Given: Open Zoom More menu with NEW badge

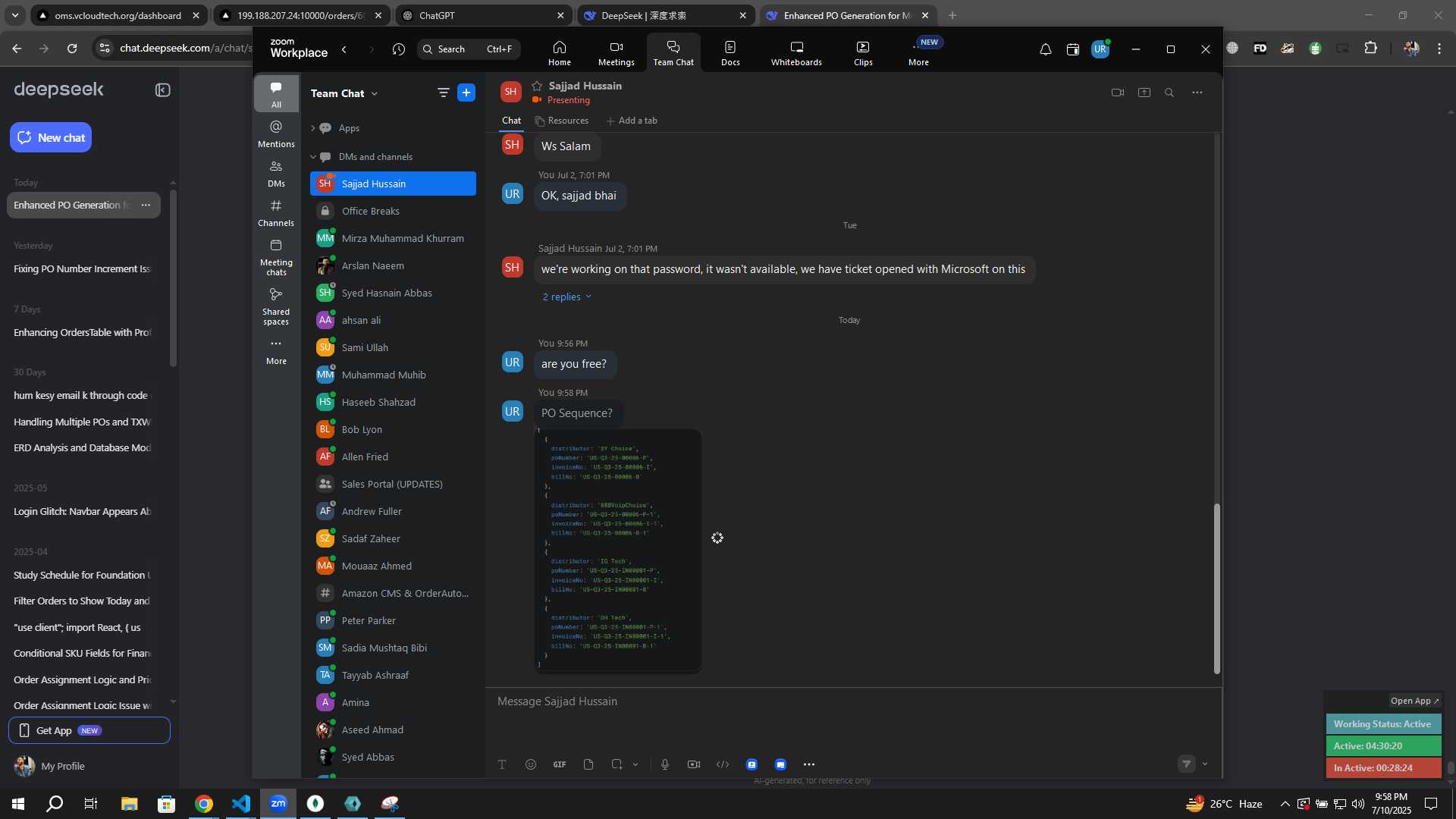Looking at the screenshot, I should tap(919, 53).
